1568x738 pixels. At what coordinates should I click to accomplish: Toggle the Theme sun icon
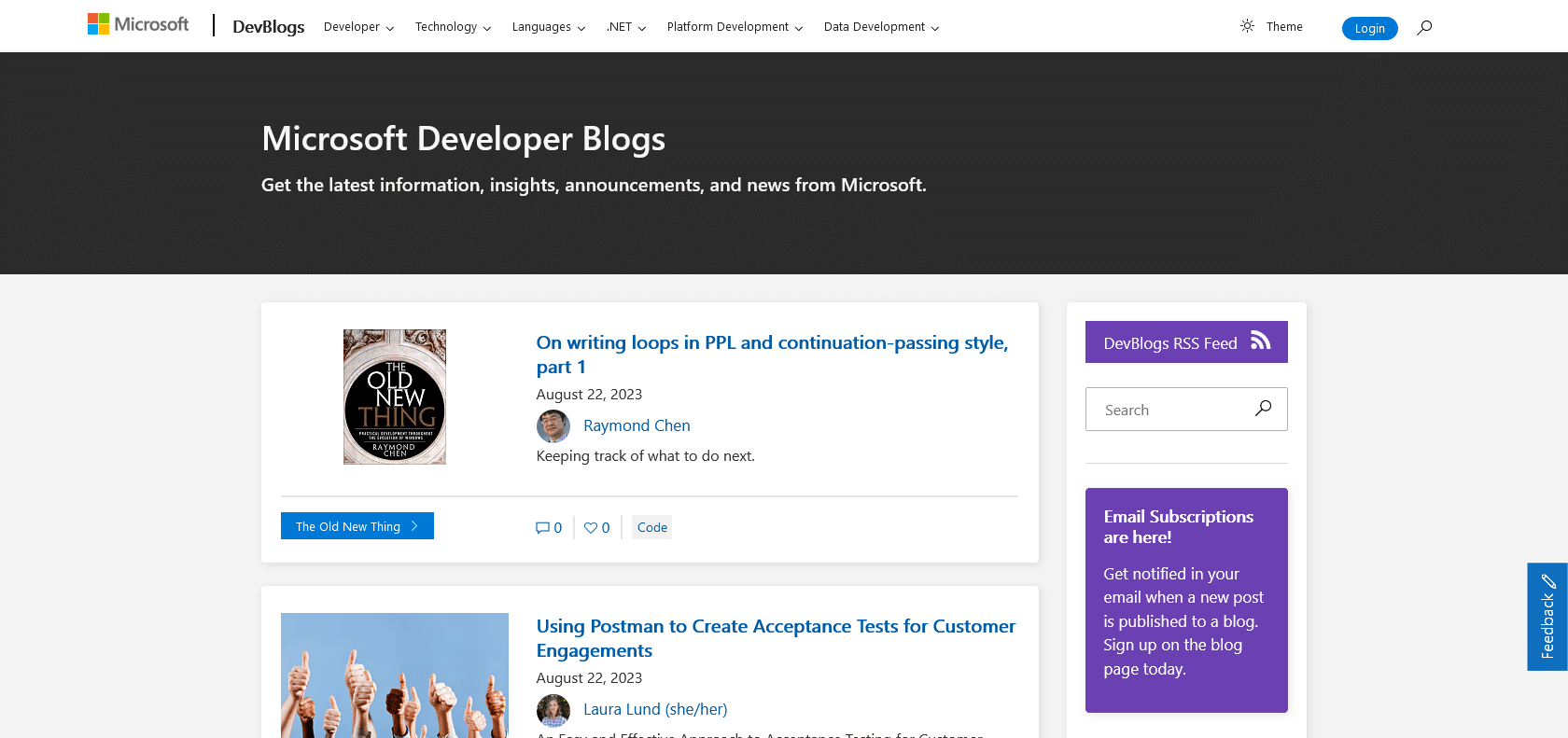click(1247, 26)
